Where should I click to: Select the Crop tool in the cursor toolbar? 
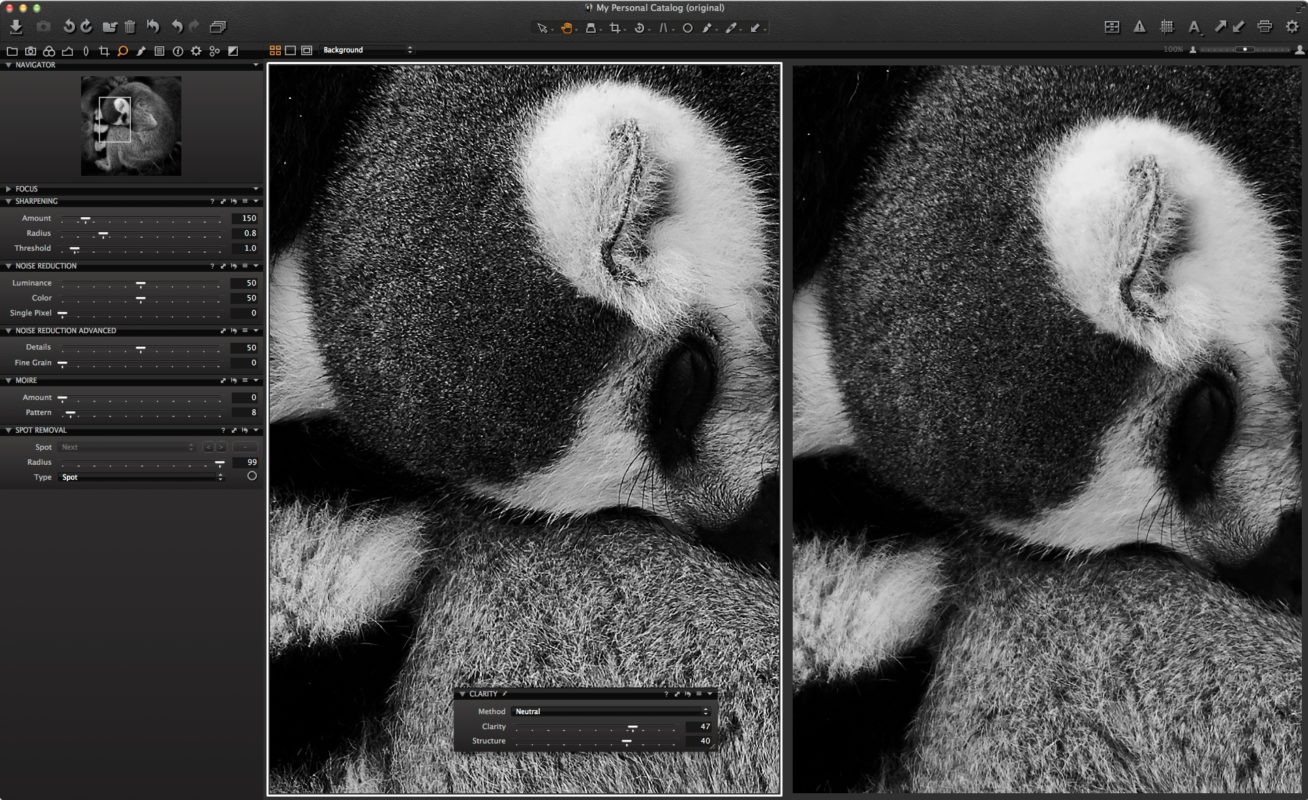617,29
